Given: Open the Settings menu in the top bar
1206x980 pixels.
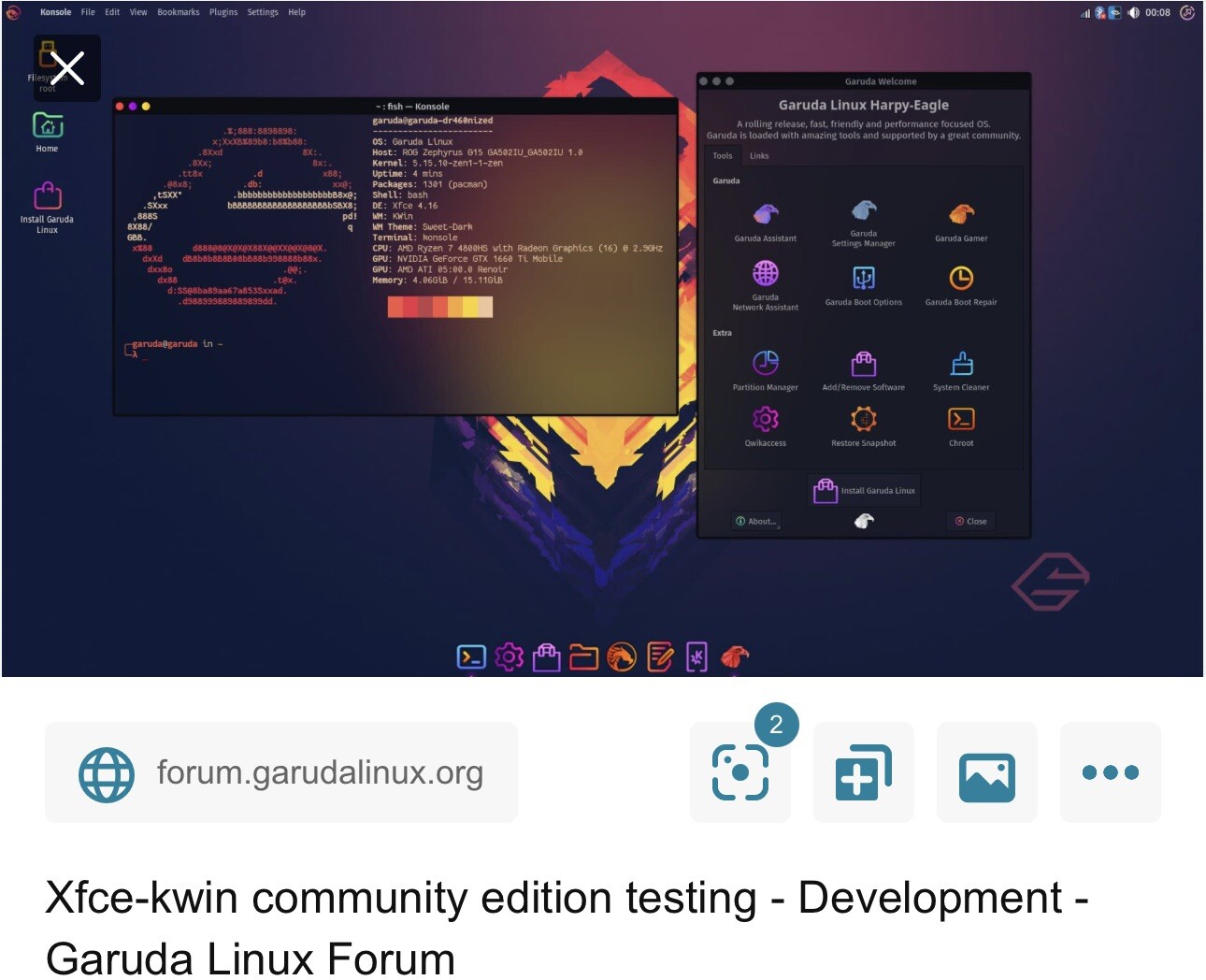Looking at the screenshot, I should click(x=263, y=12).
